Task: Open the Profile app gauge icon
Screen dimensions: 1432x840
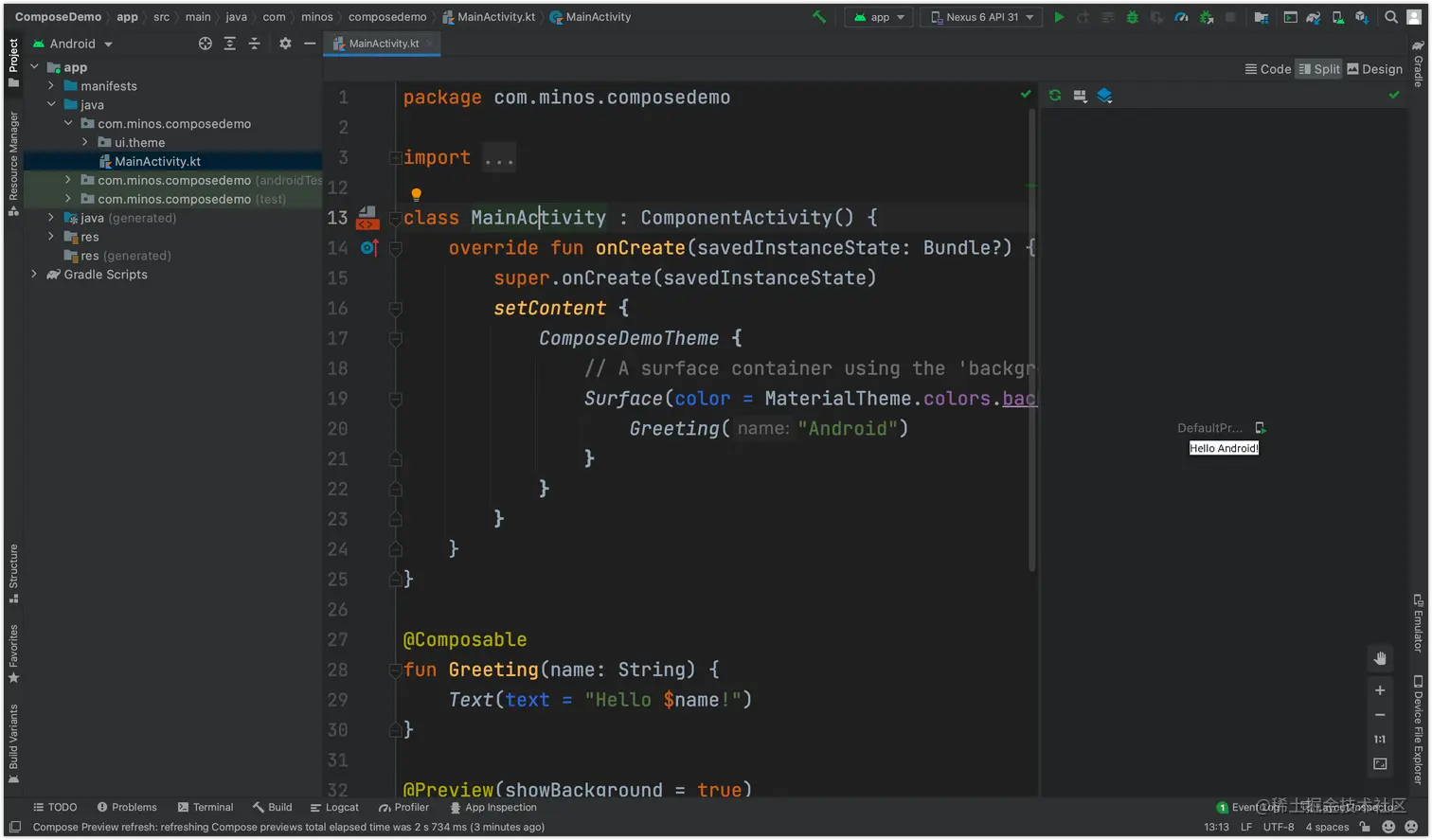Action: tap(1181, 17)
